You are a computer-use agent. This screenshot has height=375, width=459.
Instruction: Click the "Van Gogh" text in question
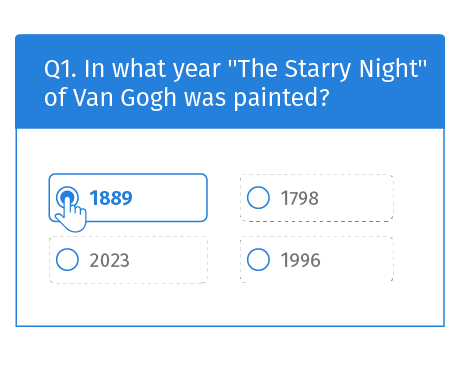pyautogui.click(x=125, y=98)
